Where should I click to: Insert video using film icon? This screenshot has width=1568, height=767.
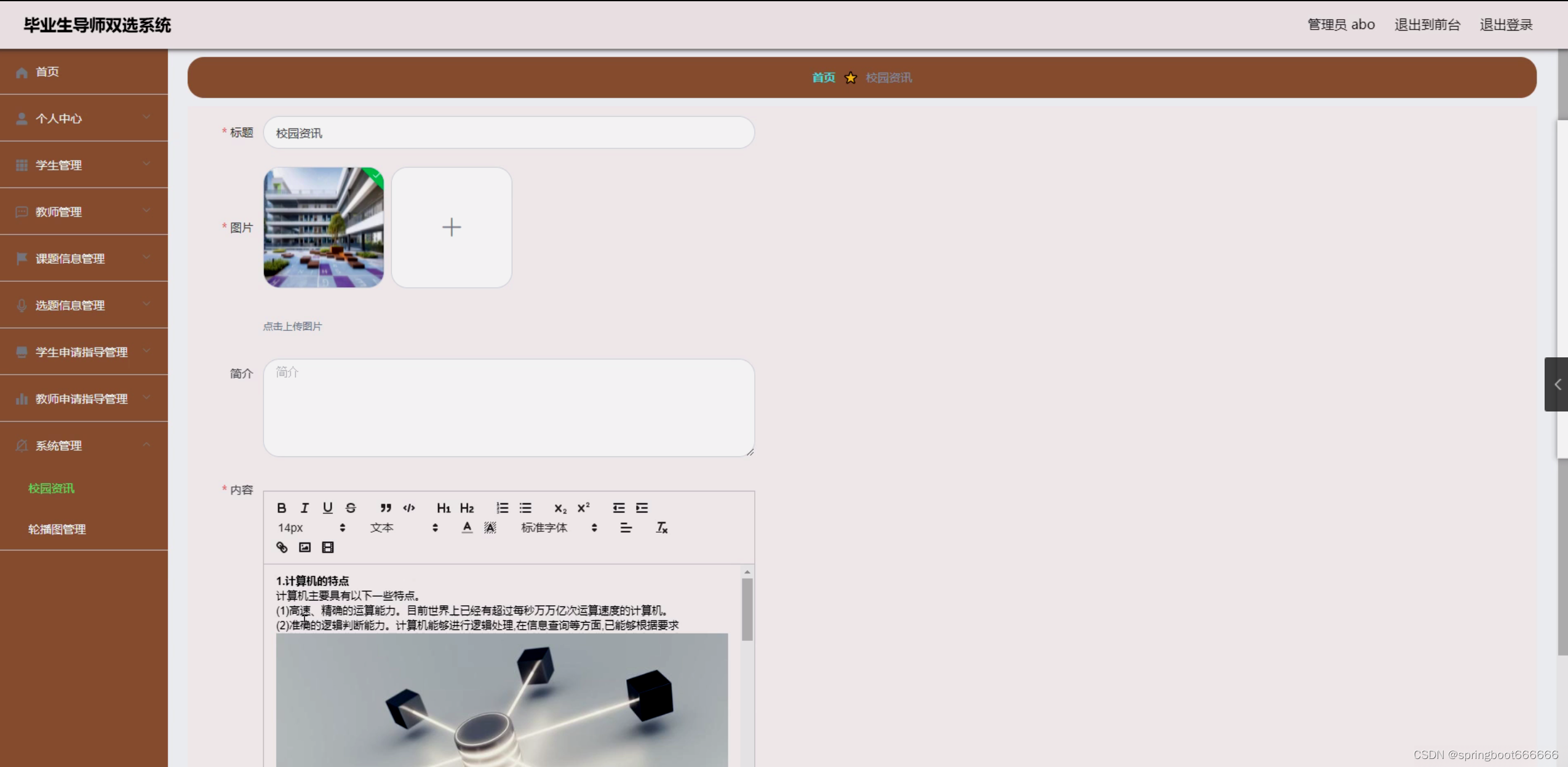pos(328,547)
